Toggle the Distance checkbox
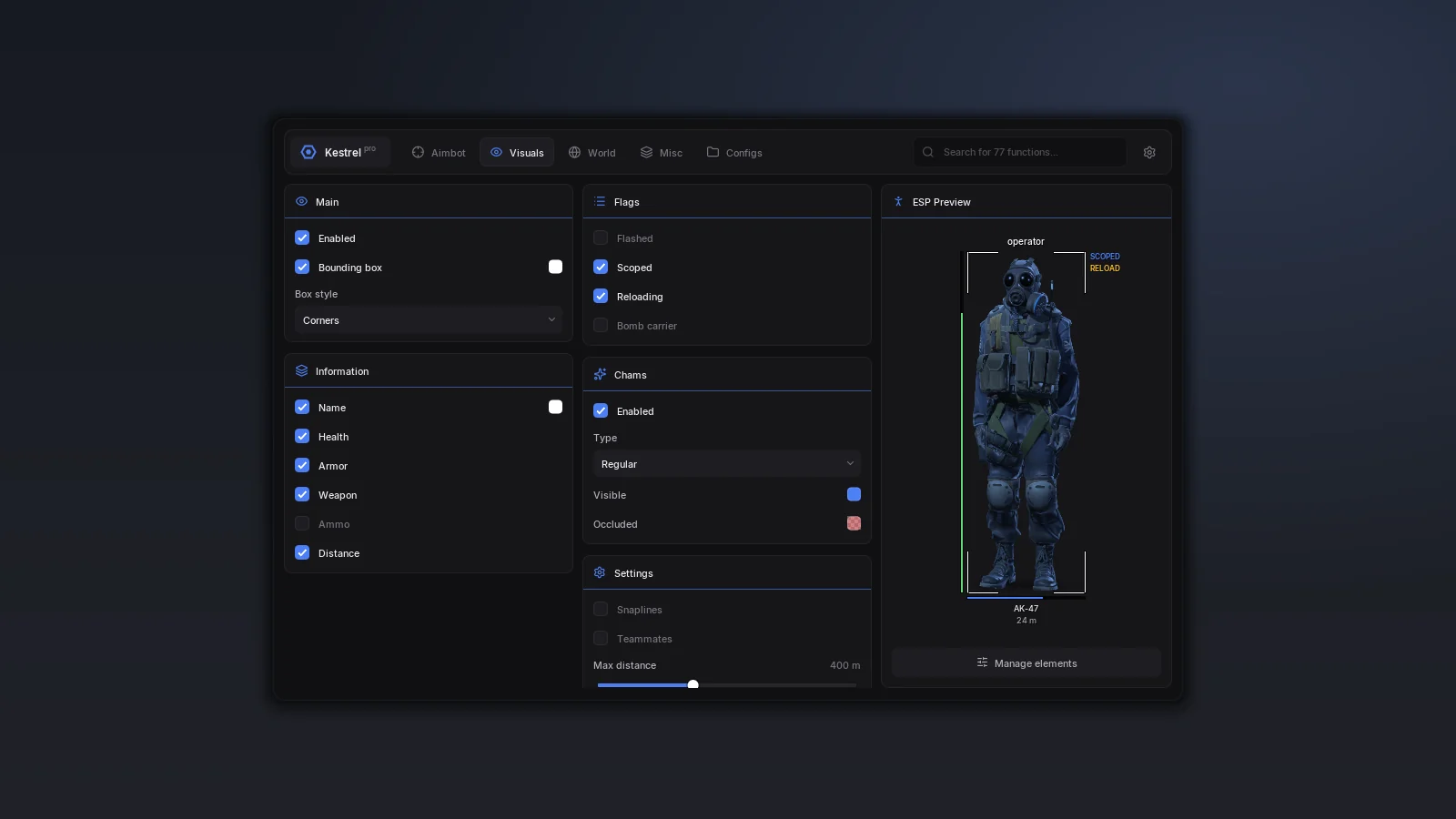1456x819 pixels. [302, 552]
